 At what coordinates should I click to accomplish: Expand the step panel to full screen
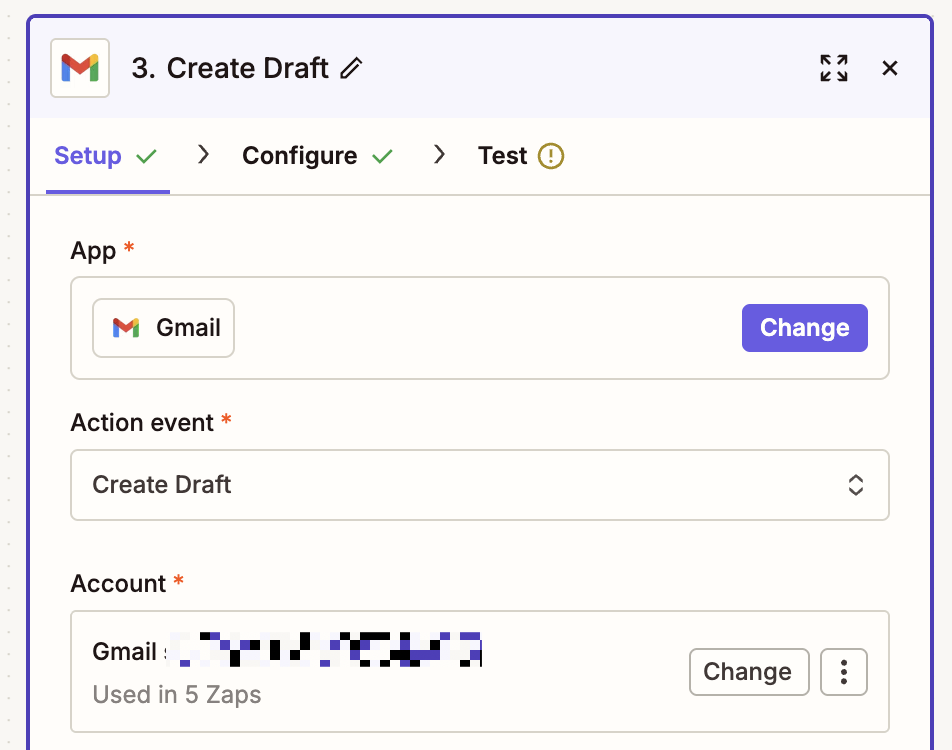834,68
